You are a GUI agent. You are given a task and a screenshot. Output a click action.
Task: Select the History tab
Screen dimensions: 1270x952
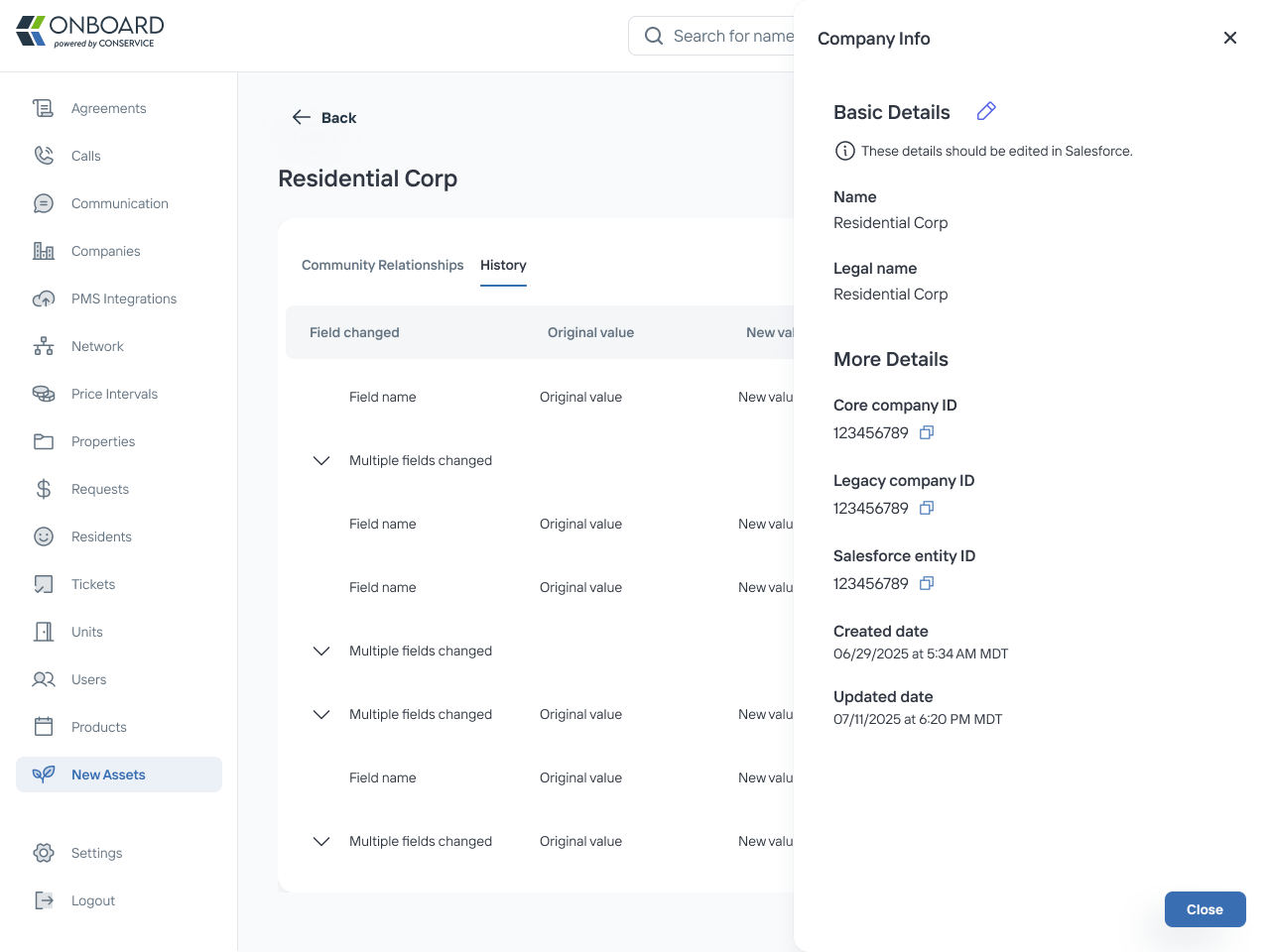click(x=503, y=265)
